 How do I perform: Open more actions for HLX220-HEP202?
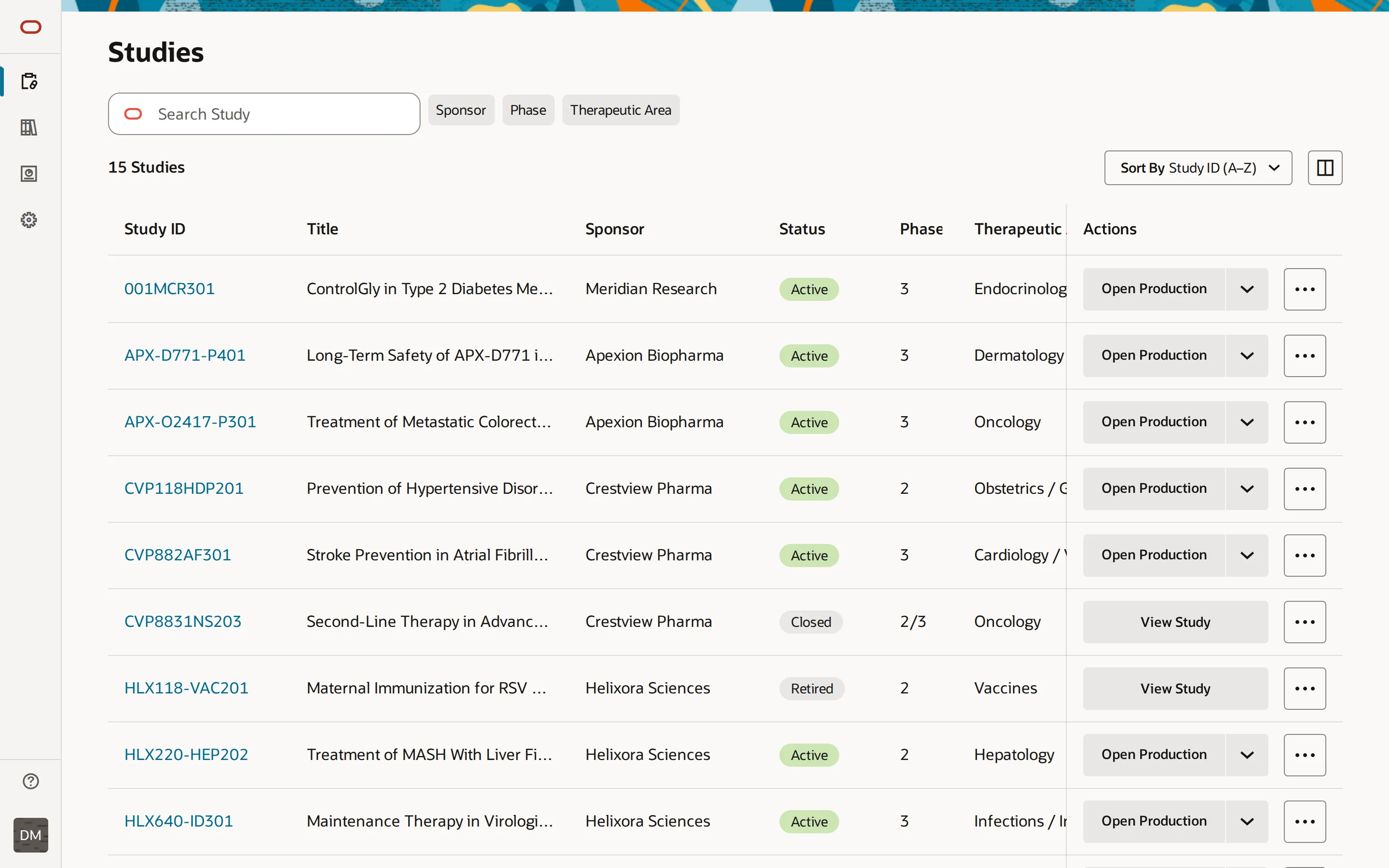1305,756
